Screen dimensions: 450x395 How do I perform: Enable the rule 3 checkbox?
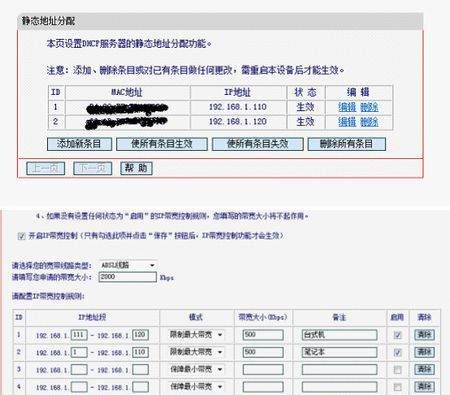pos(397,370)
